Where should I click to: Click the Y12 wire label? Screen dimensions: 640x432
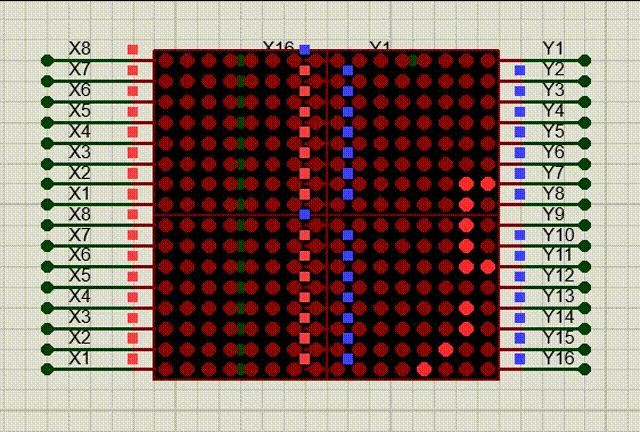559,275
